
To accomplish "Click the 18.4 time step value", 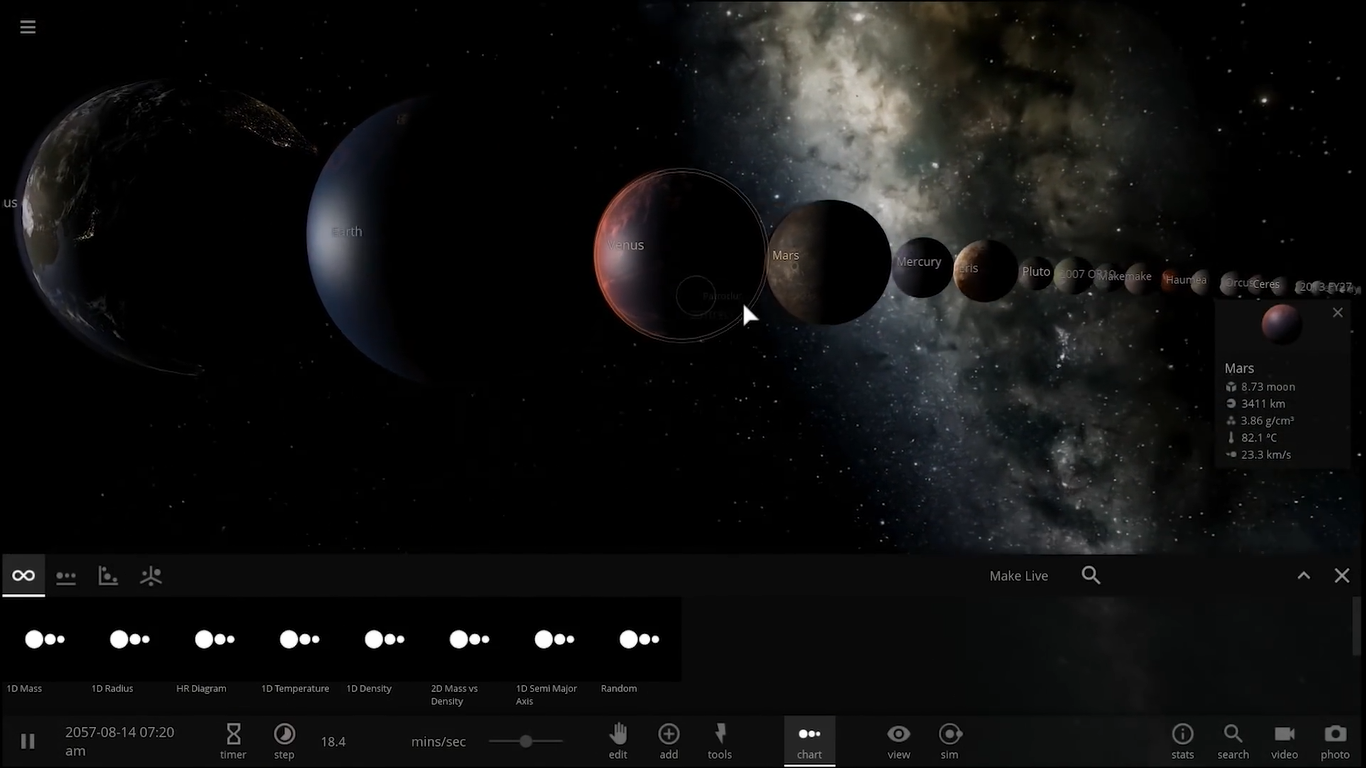I will click(333, 741).
